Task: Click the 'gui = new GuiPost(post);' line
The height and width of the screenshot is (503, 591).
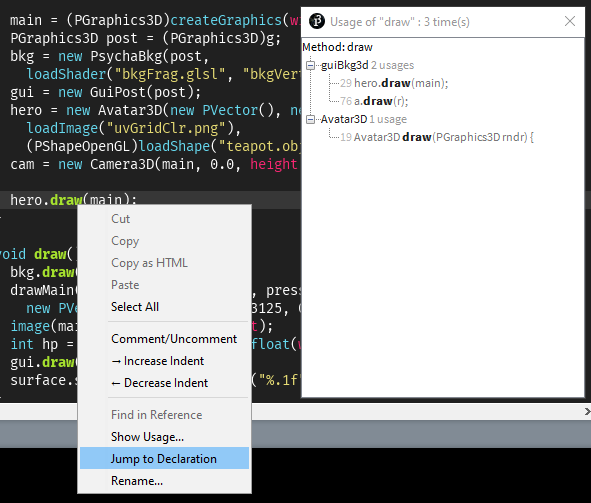Action: (x=106, y=92)
